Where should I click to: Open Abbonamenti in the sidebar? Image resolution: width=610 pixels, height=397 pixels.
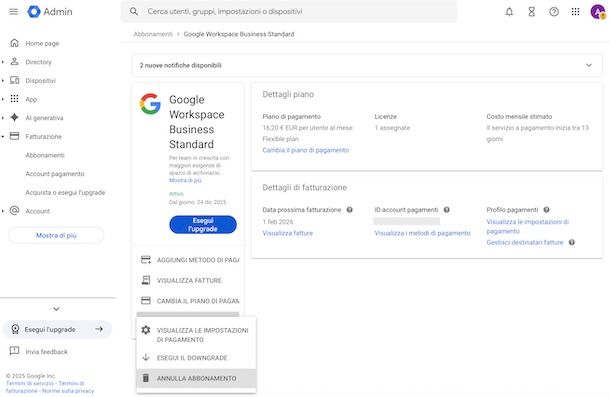click(45, 155)
